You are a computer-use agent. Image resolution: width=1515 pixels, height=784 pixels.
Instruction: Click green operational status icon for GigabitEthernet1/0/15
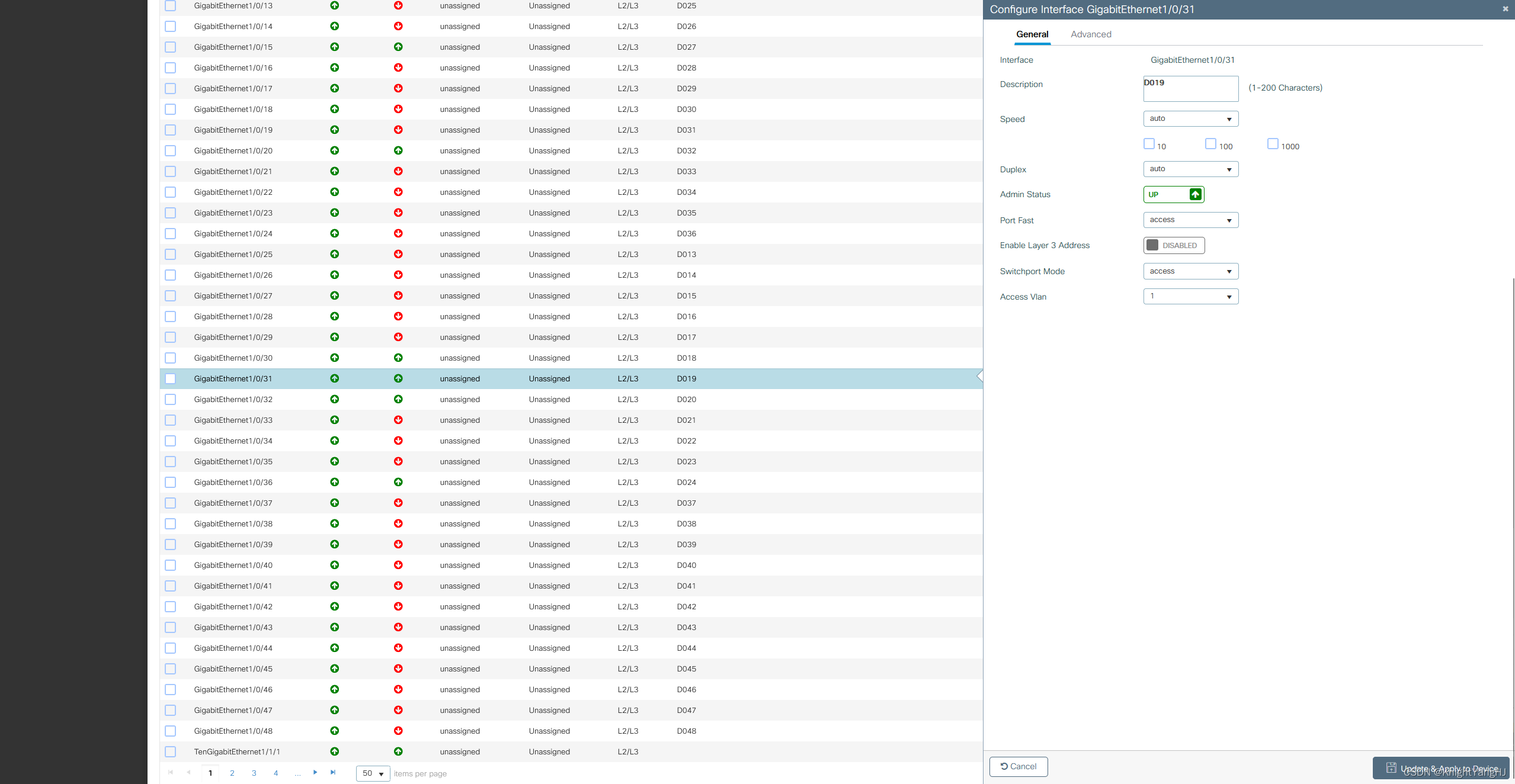point(398,47)
